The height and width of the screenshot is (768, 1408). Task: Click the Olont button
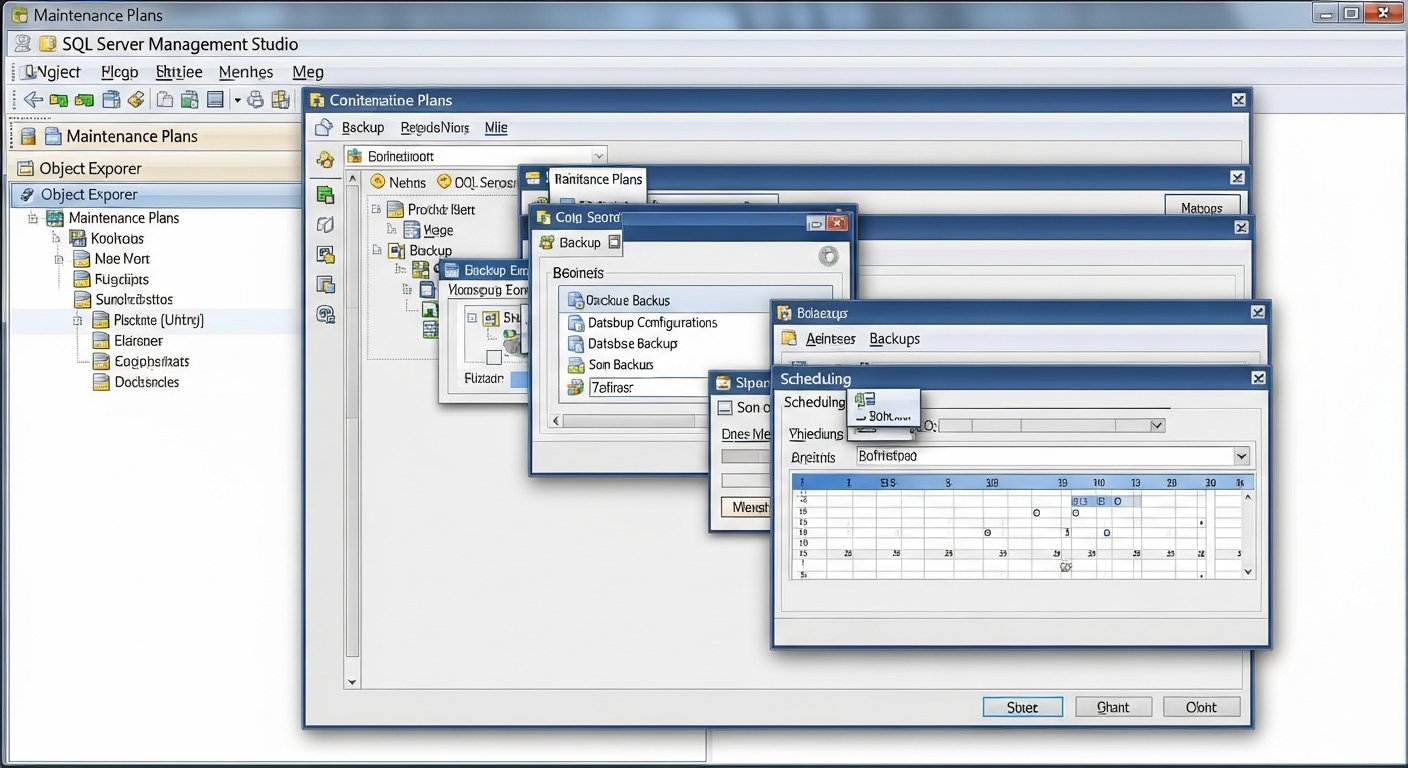1202,707
